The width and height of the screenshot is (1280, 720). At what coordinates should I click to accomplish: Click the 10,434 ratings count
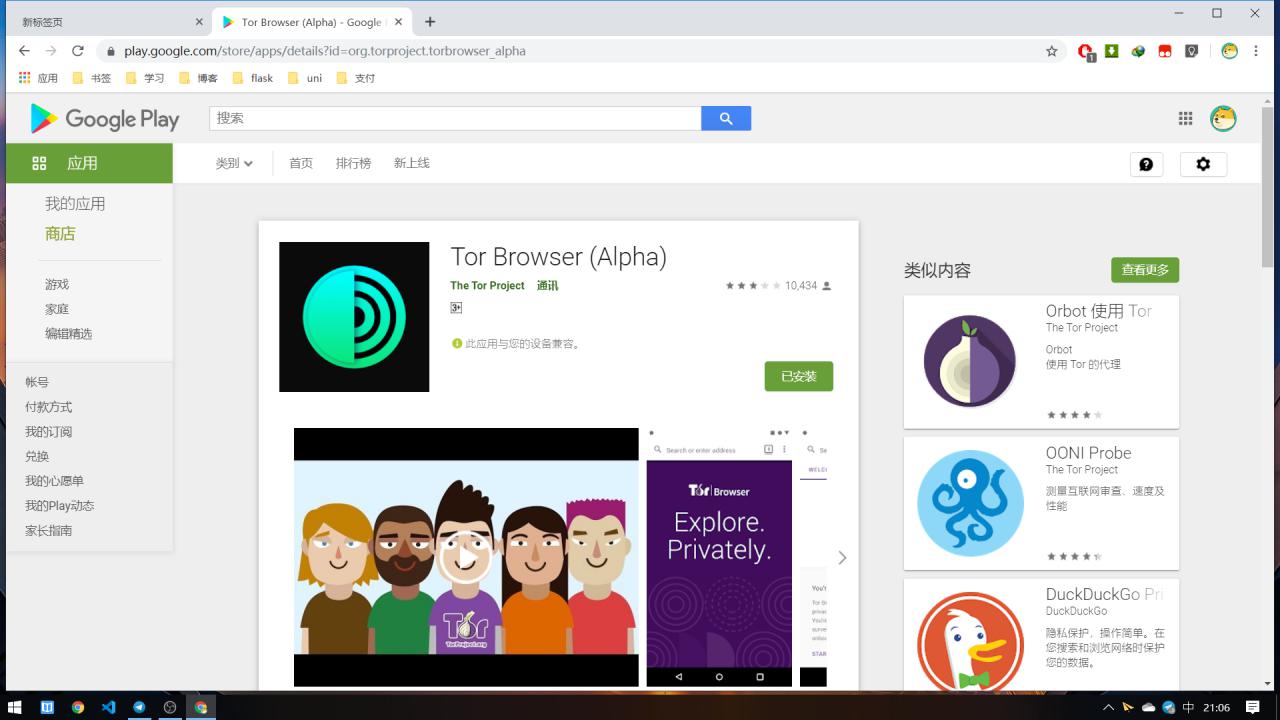pyautogui.click(x=801, y=286)
